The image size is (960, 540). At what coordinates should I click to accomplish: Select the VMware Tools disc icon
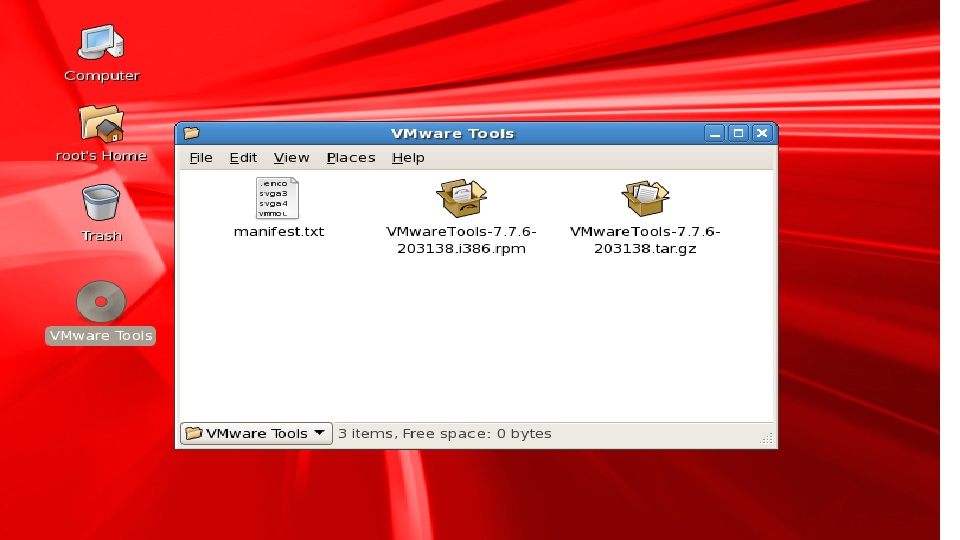point(101,302)
